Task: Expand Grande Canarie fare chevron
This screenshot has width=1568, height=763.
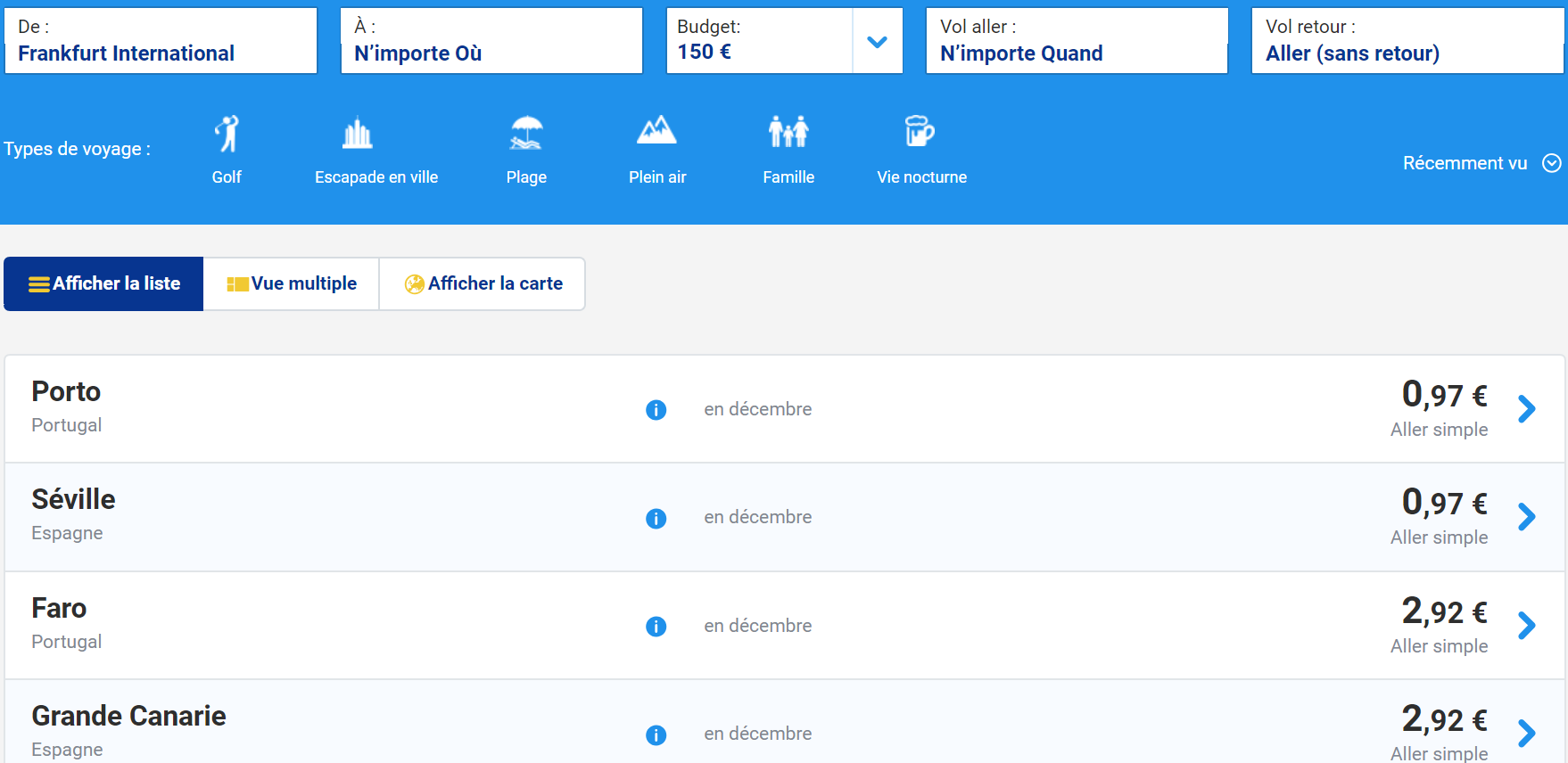Action: coord(1526,734)
